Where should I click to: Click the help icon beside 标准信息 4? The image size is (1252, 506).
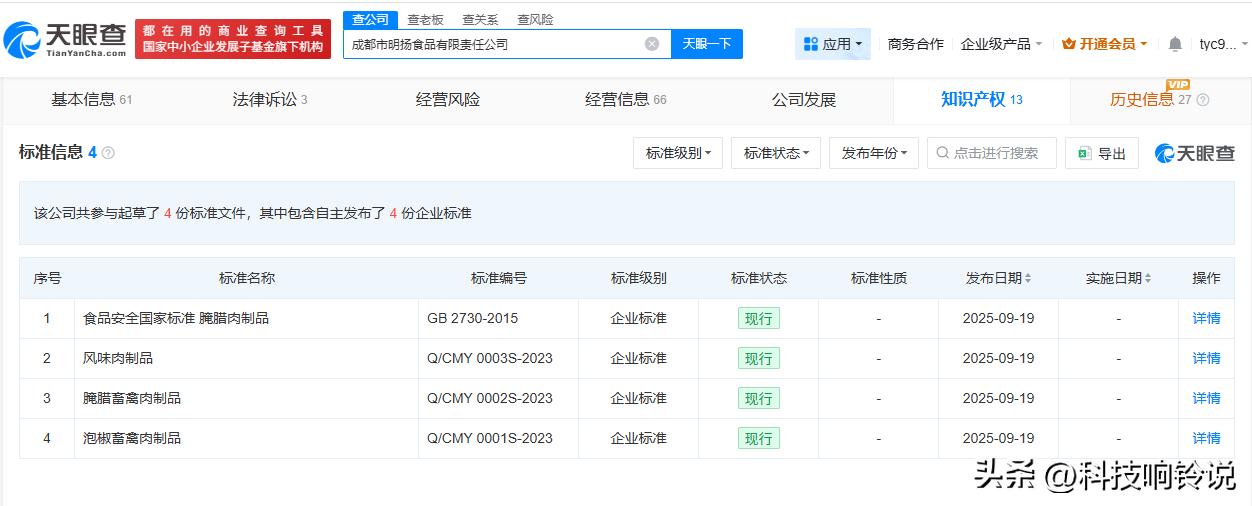(x=108, y=153)
